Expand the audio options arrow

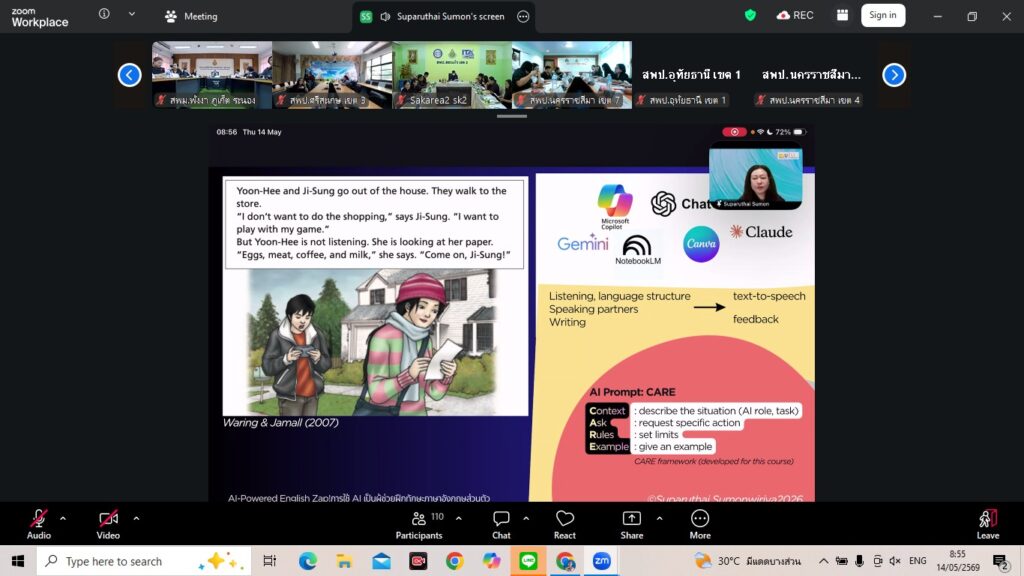coord(63,519)
